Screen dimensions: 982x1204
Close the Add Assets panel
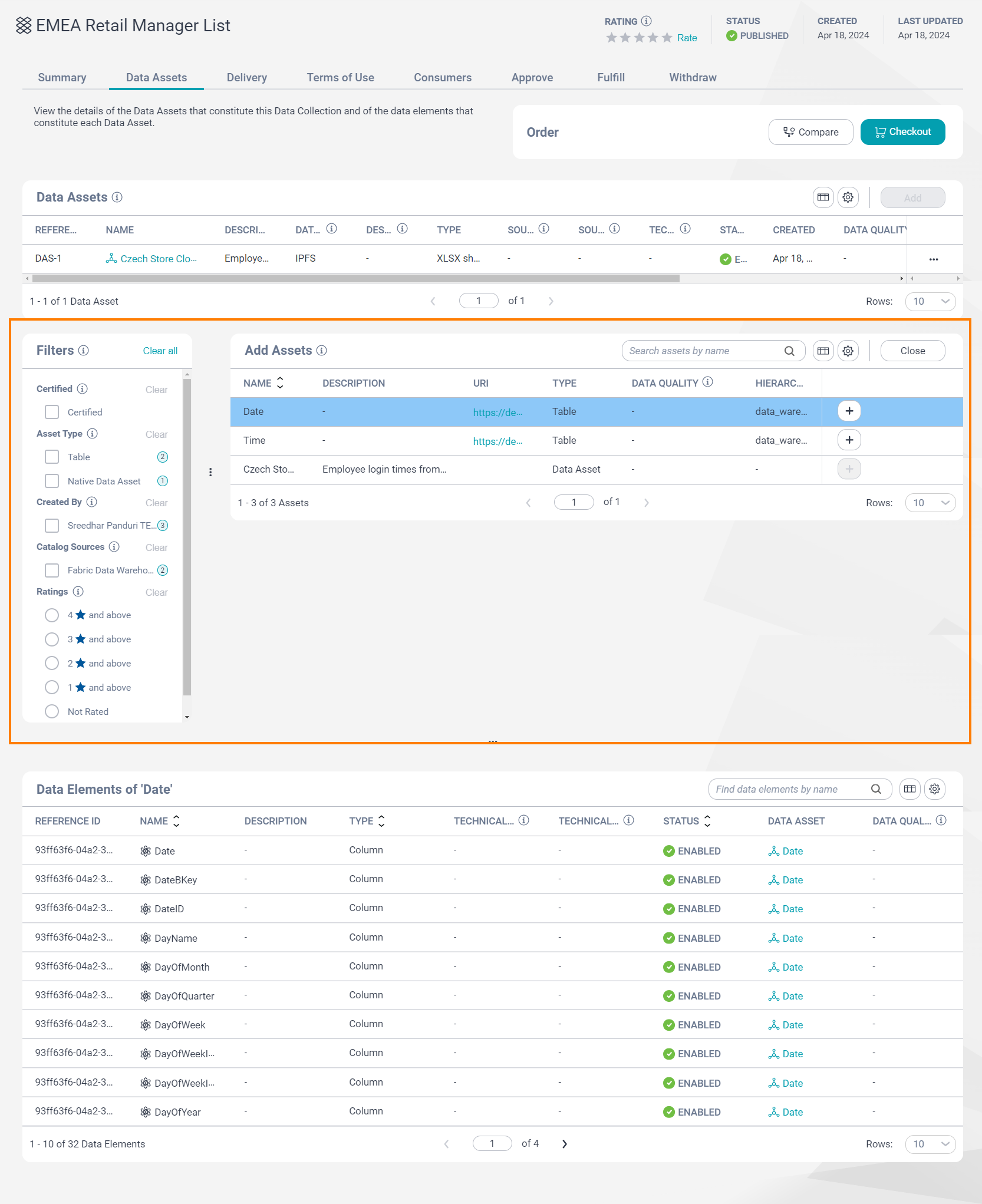pyautogui.click(x=912, y=351)
